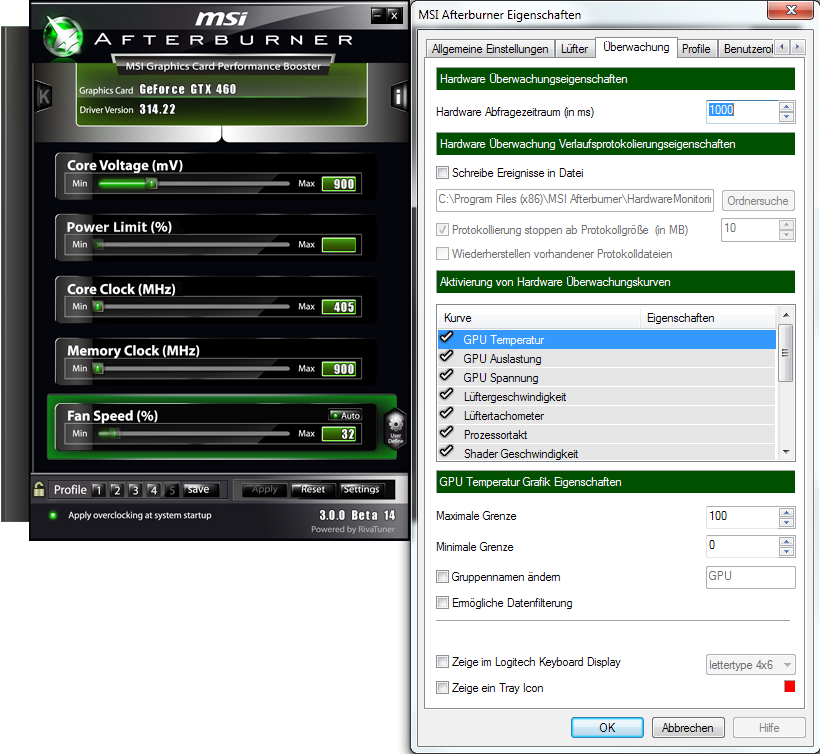Click the Core Clock slider handle
The width and height of the screenshot is (820, 754).
(98, 306)
